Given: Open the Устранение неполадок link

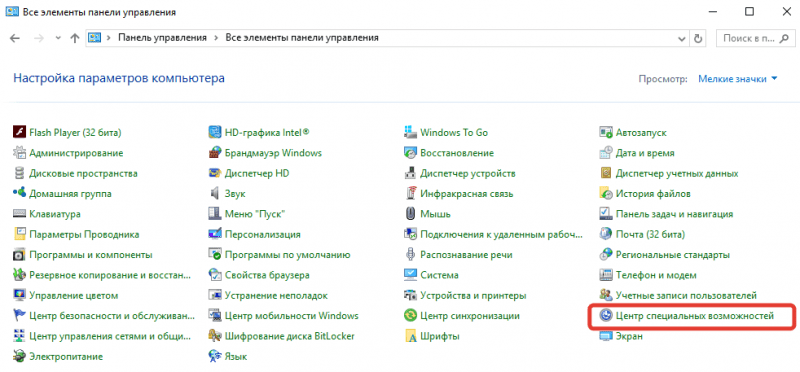Looking at the screenshot, I should [x=277, y=295].
